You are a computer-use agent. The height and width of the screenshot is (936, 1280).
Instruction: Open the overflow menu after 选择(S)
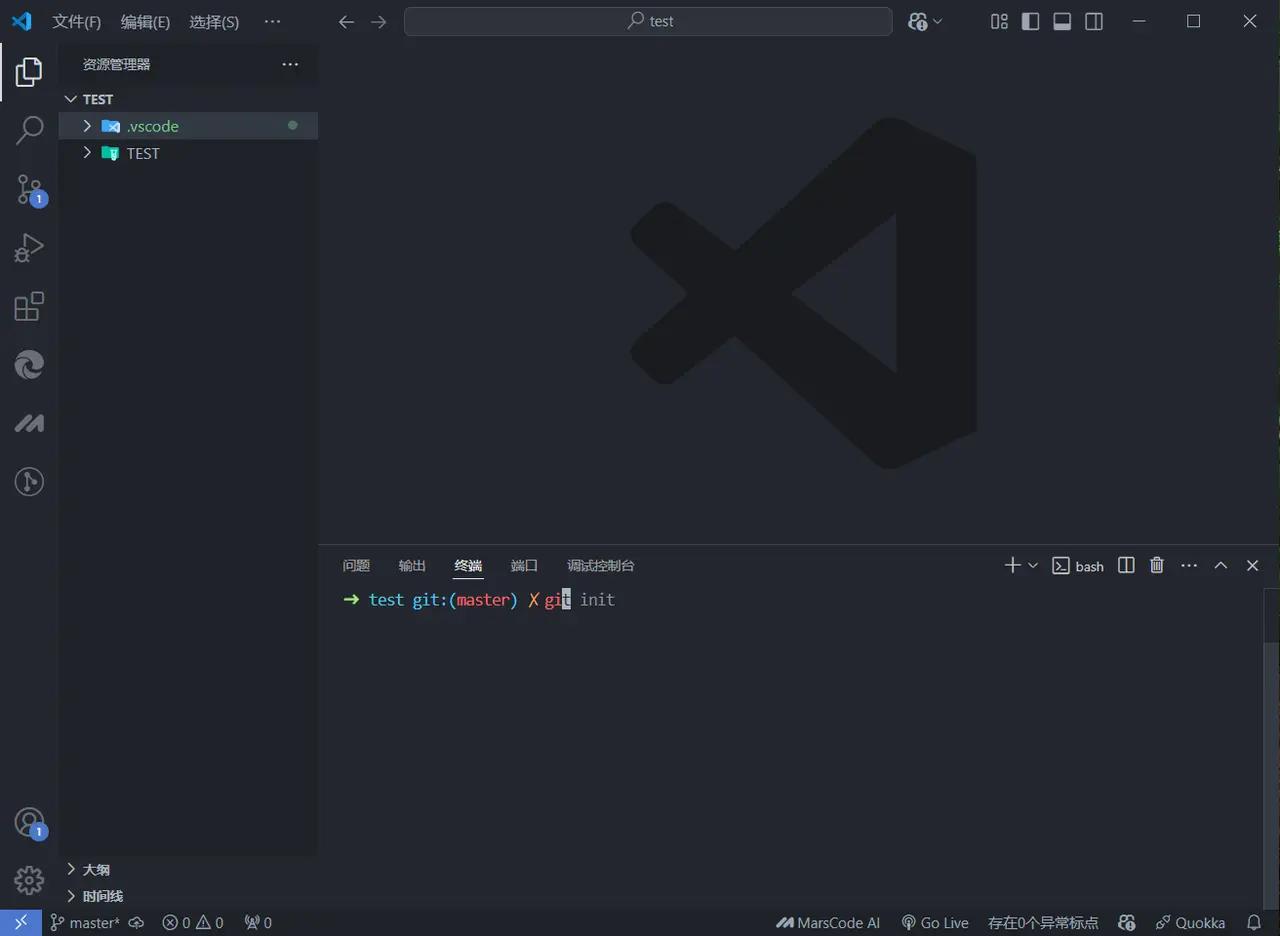[272, 21]
